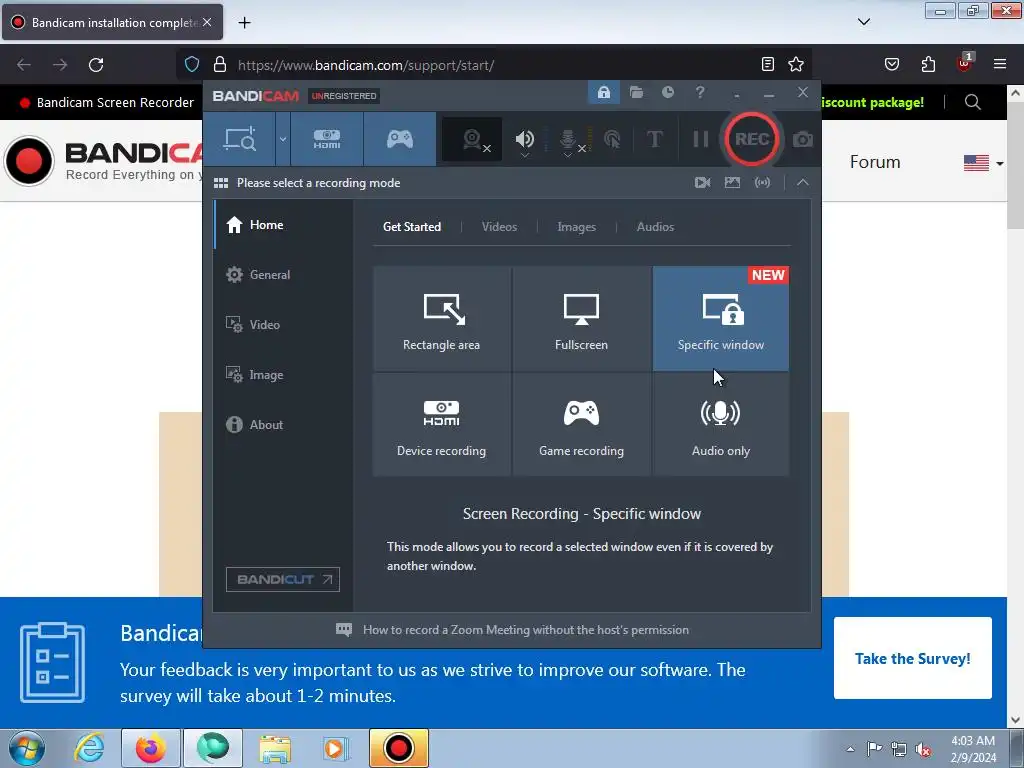Toggle the webcam overlay icon
Viewport: 1024px width, 768px height.
472,139
